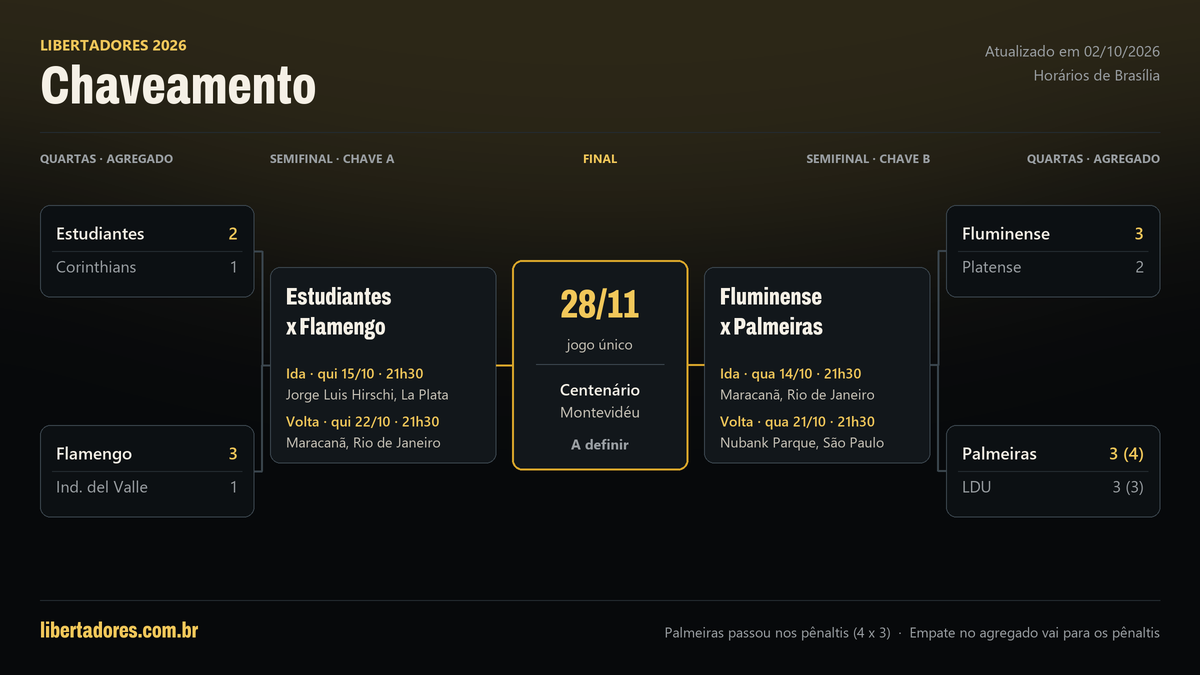Select the Palmeiras quarterfinal row
This screenshot has height=675, width=1200.
point(1053,454)
